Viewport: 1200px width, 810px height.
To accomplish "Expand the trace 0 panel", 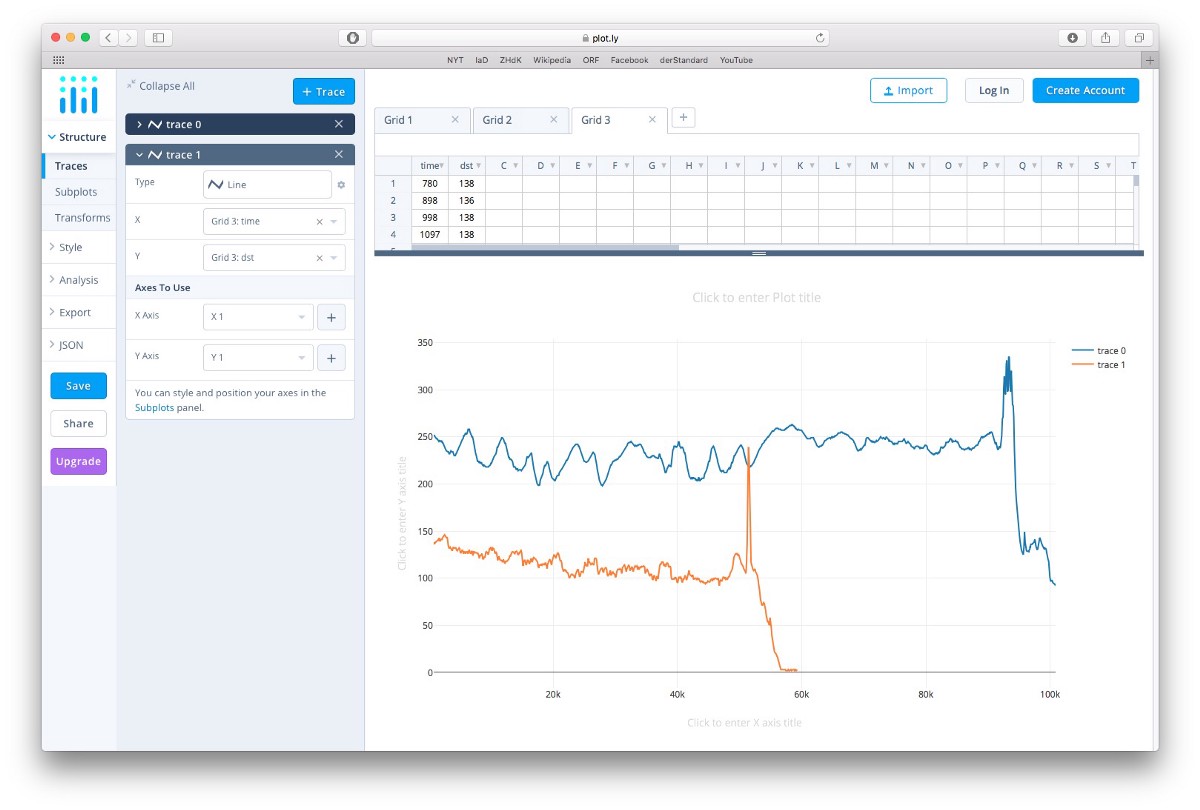I will pyautogui.click(x=139, y=124).
